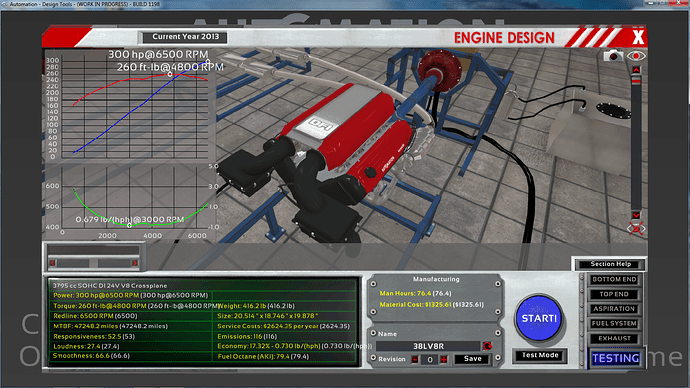Image resolution: width=690 pixels, height=388 pixels.
Task: Open the Top End tab
Action: coord(614,294)
